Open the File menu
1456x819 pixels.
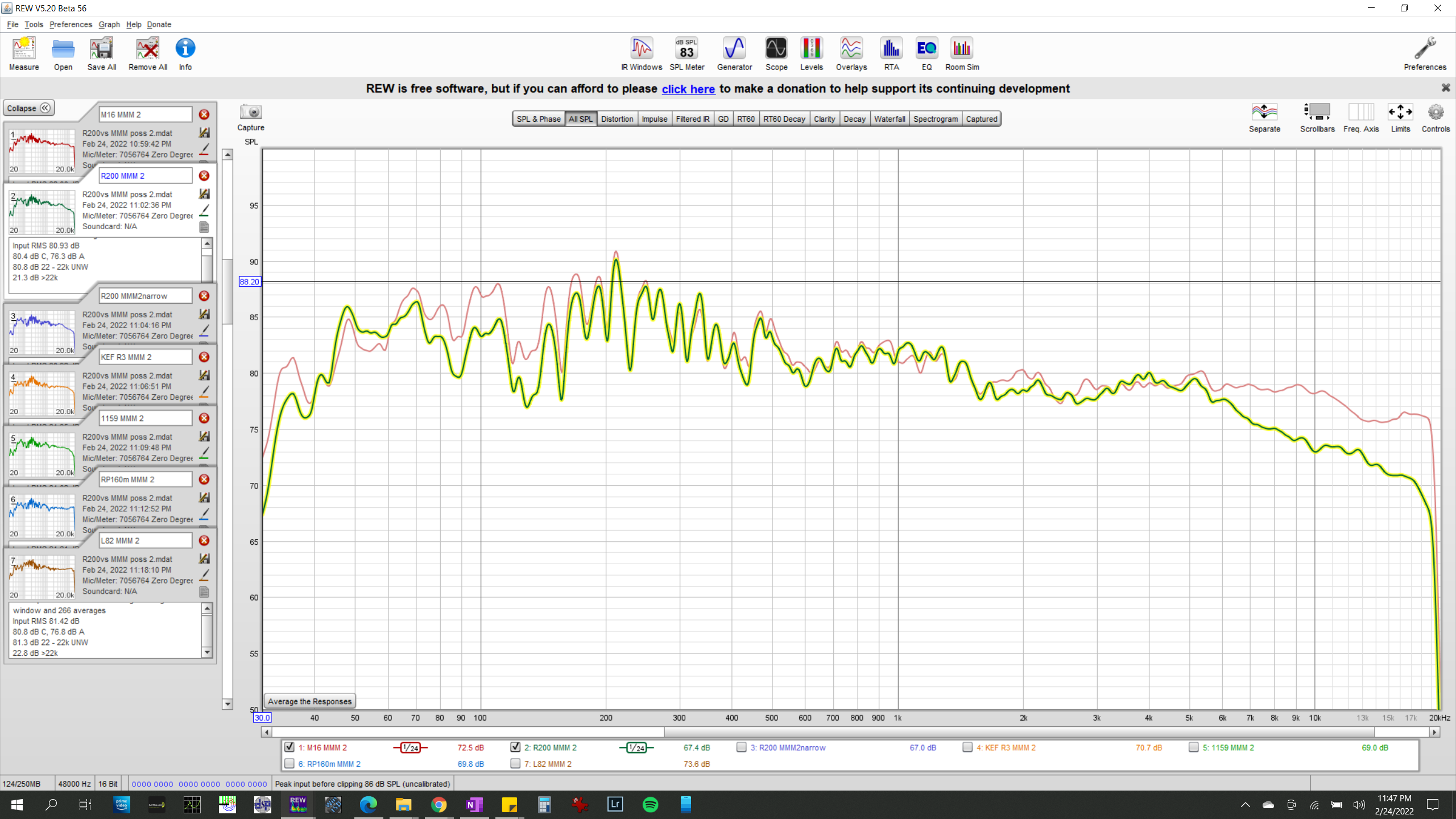pos(13,24)
